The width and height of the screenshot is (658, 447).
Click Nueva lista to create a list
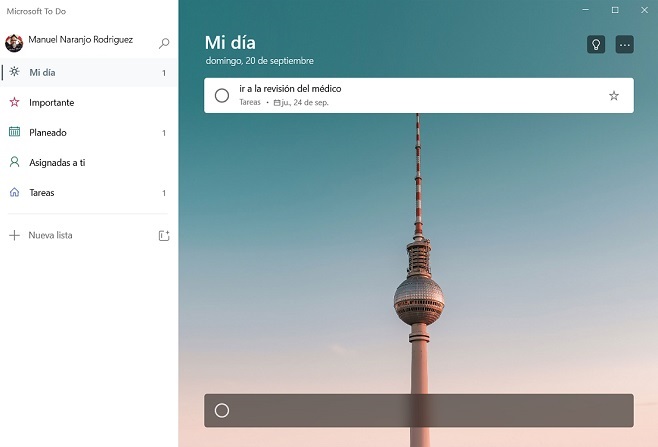click(50, 235)
